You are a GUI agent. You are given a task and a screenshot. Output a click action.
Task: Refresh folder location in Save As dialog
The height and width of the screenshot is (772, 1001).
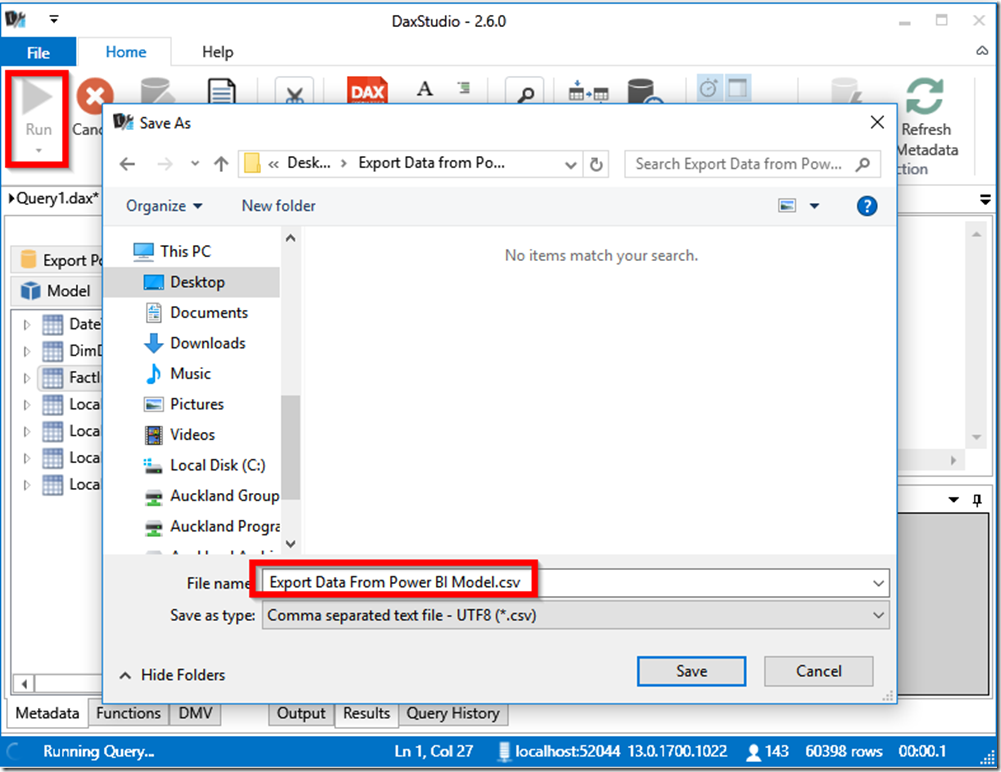[x=596, y=164]
